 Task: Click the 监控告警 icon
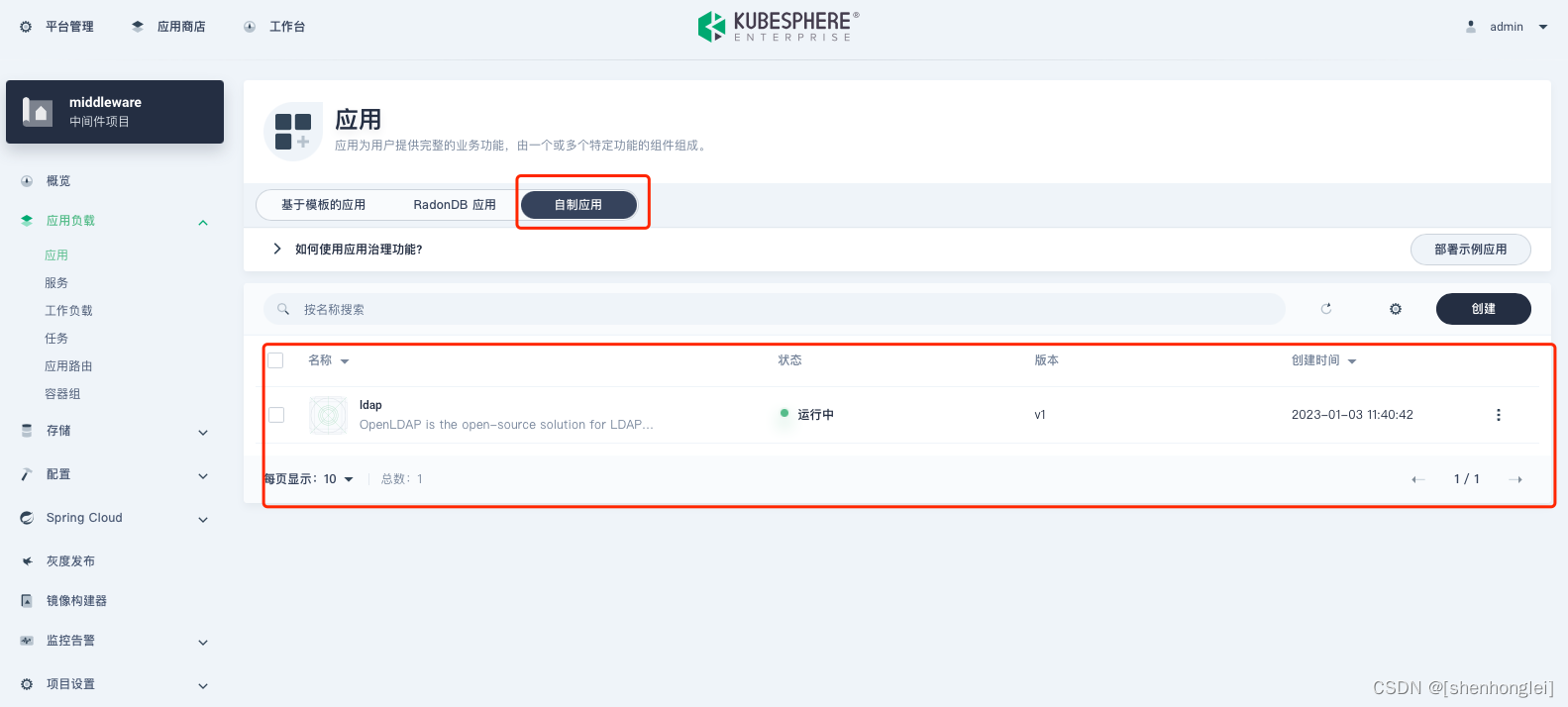click(27, 641)
